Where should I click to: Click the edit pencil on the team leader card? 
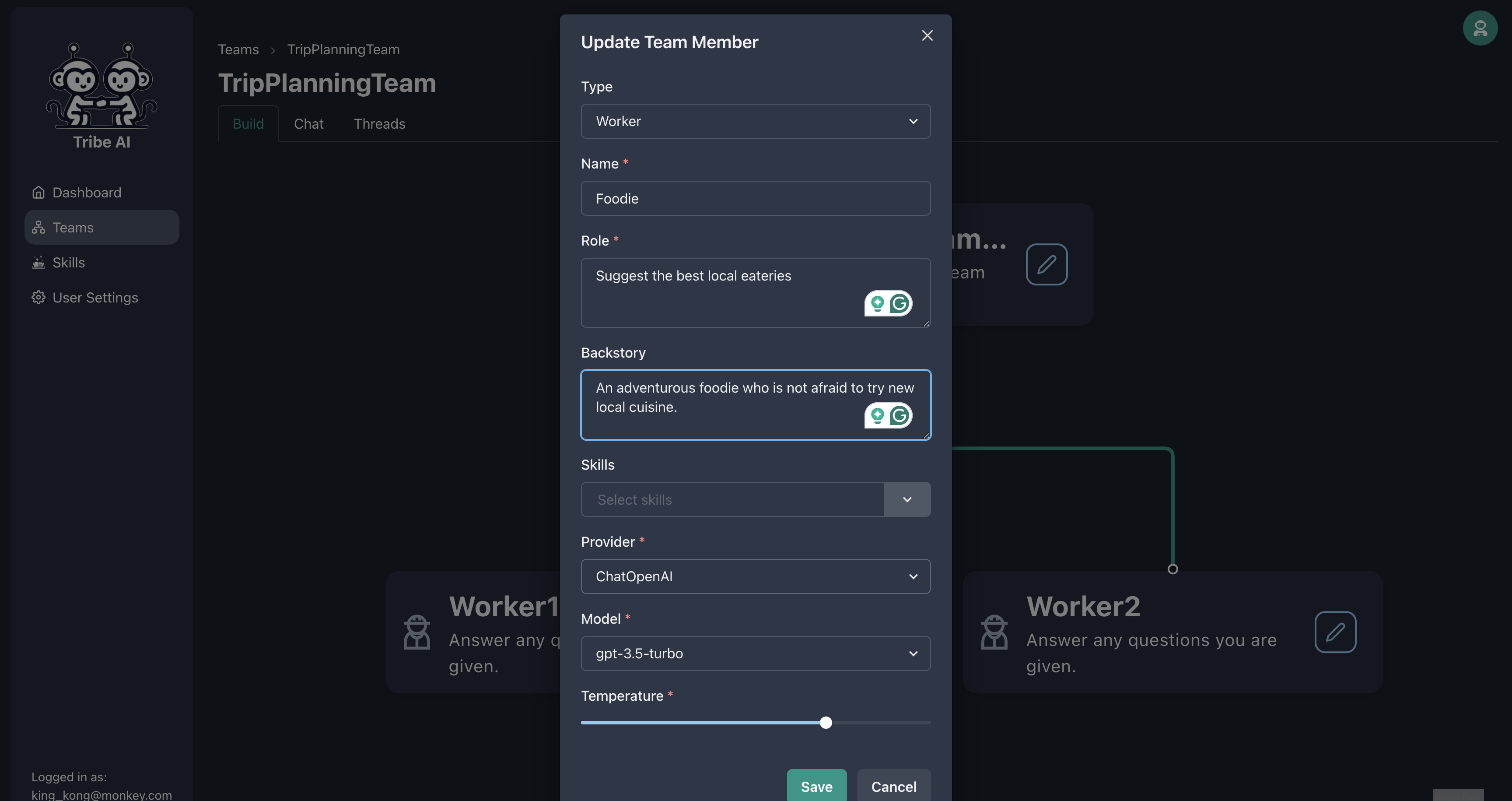click(x=1046, y=264)
